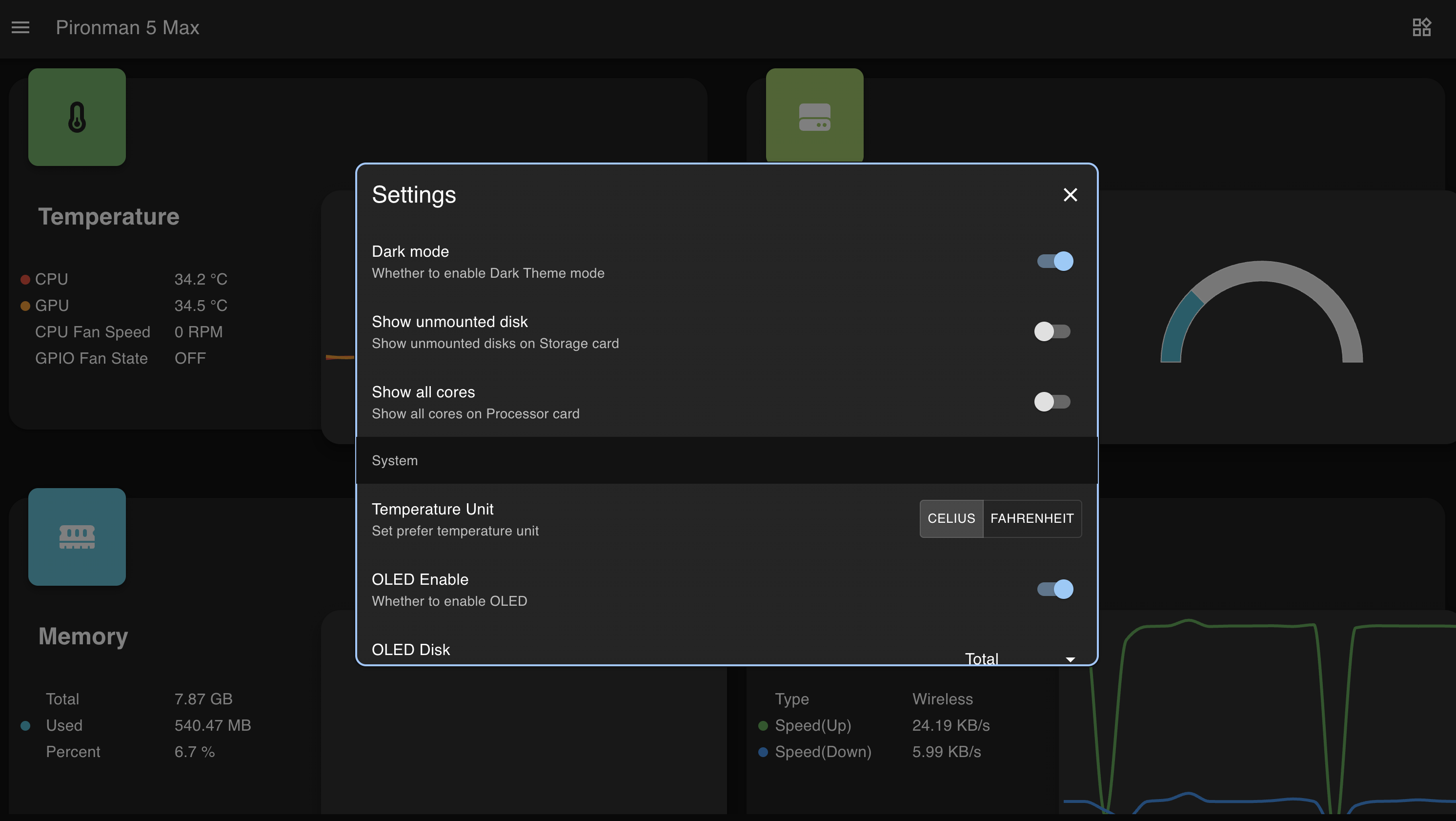Click the red CPU legend dot

pyautogui.click(x=25, y=279)
